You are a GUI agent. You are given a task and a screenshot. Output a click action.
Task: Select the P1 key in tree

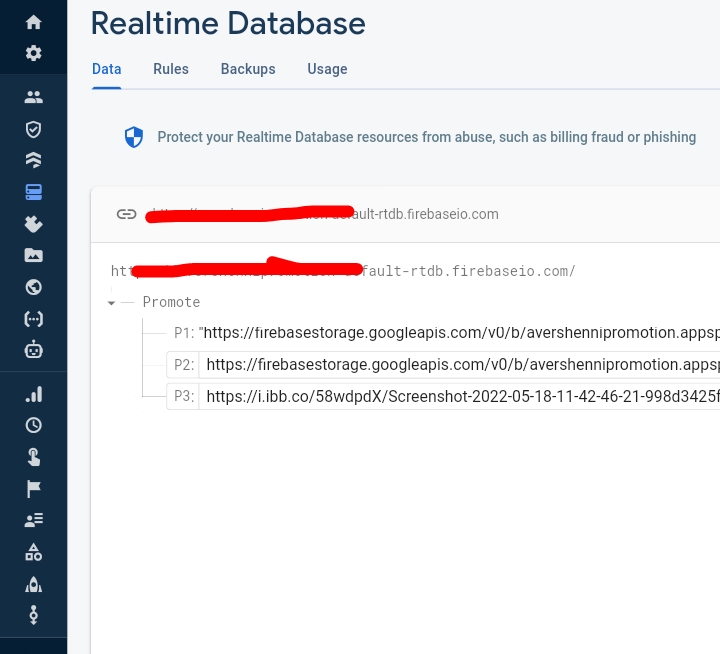click(184, 333)
